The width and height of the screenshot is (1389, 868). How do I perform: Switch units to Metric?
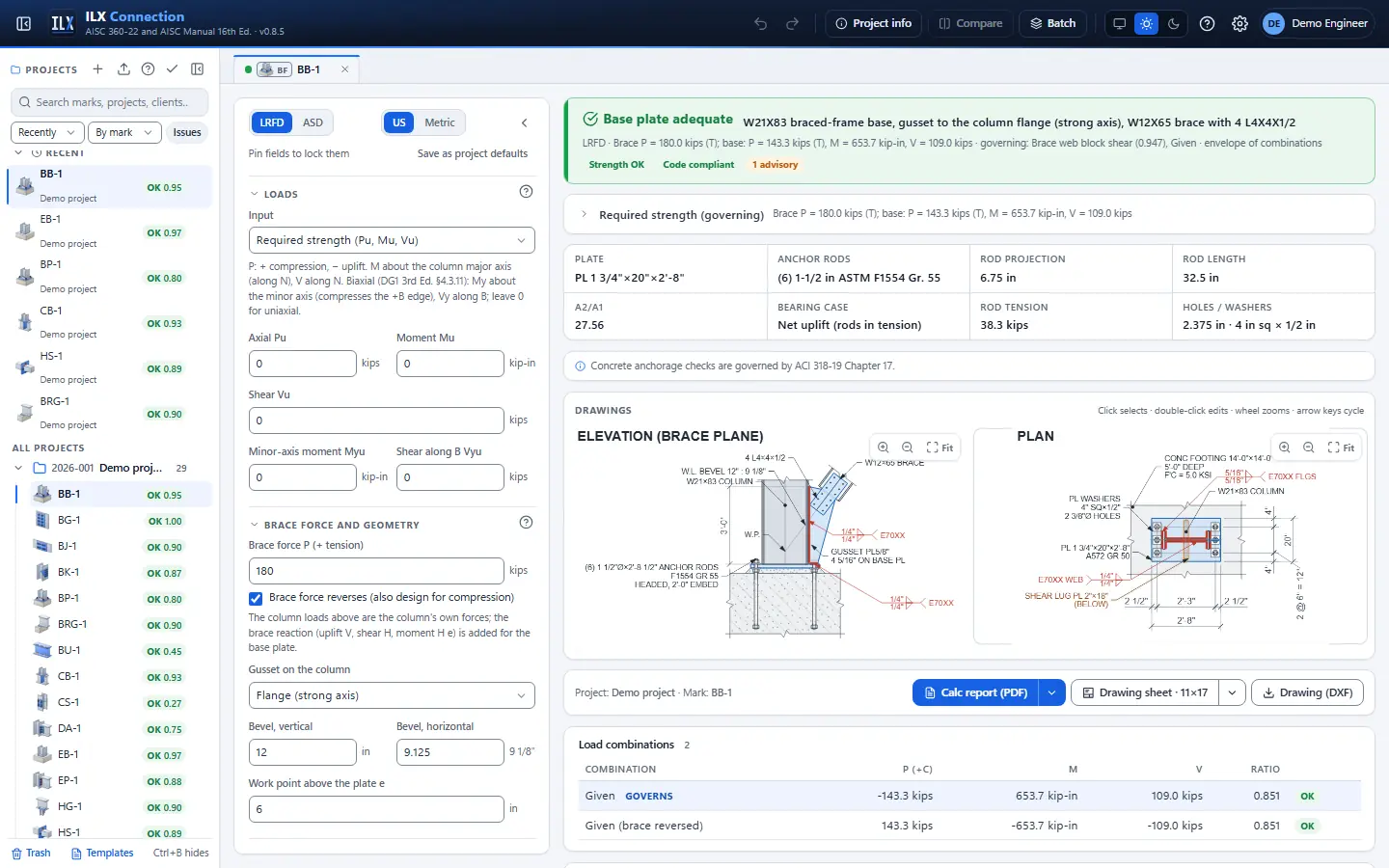[x=439, y=122]
